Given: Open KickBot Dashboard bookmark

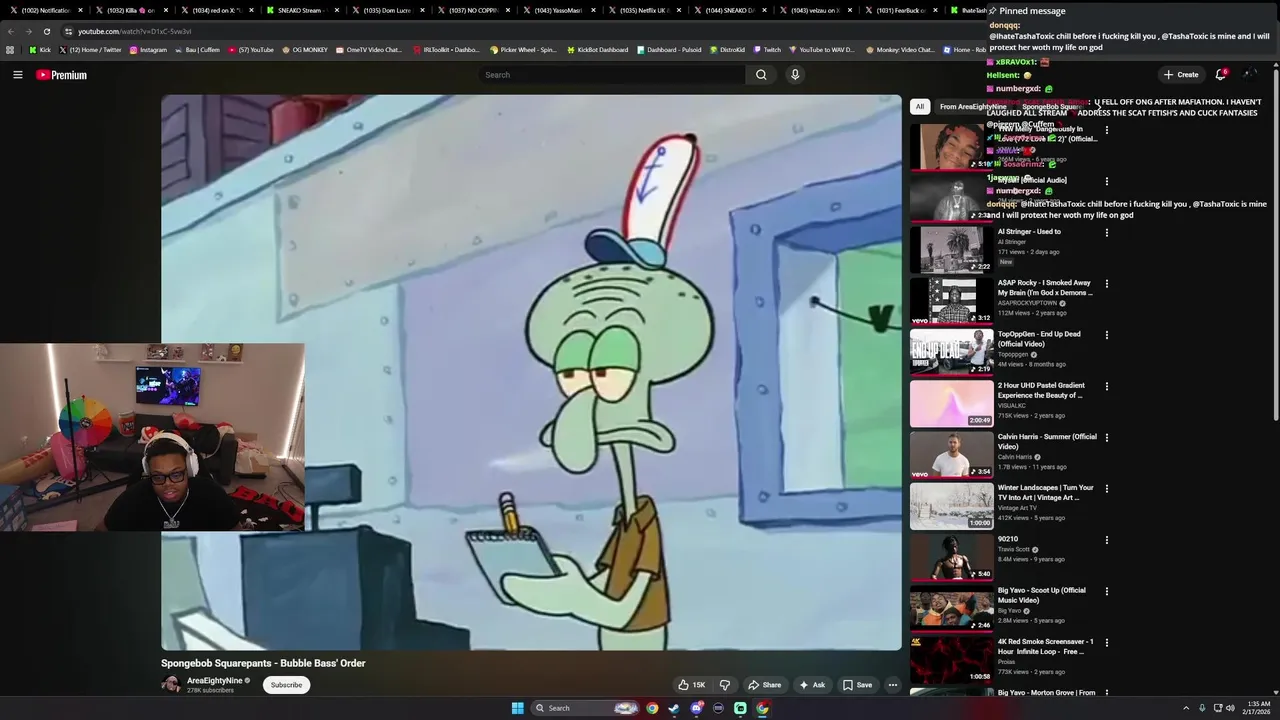Looking at the screenshot, I should coord(598,50).
